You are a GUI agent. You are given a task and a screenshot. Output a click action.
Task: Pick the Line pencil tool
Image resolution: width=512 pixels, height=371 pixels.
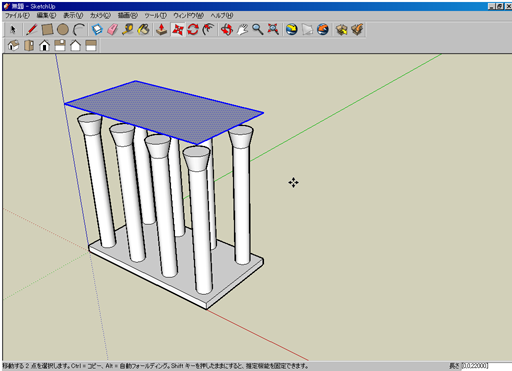coord(32,30)
